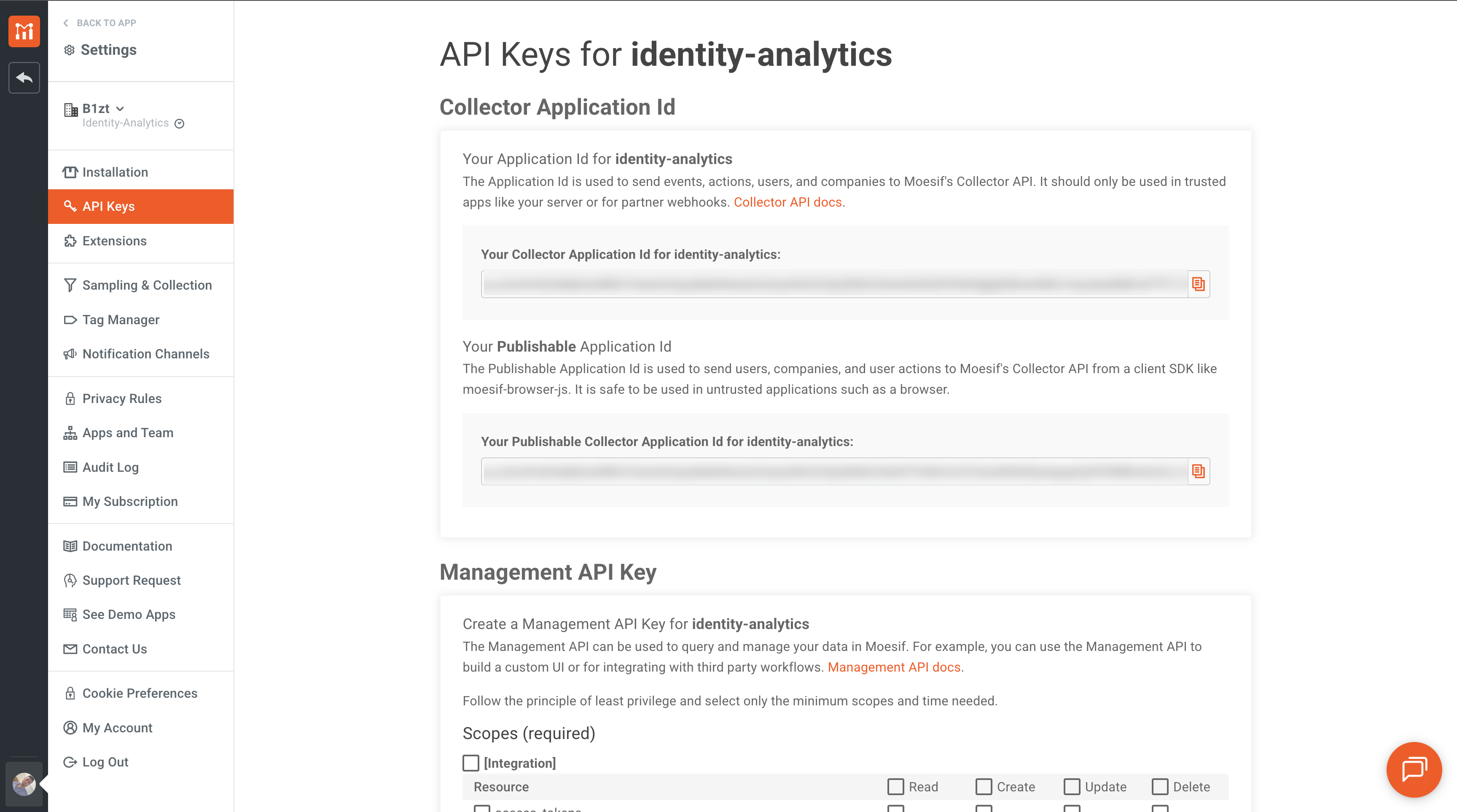Viewport: 1457px width, 812px height.
Task: Open the Privacy Rules page
Action: click(x=141, y=399)
